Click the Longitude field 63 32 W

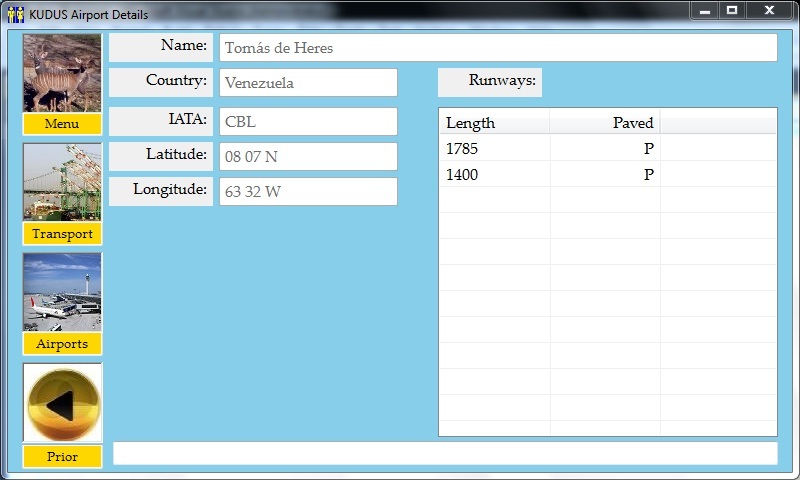(308, 192)
